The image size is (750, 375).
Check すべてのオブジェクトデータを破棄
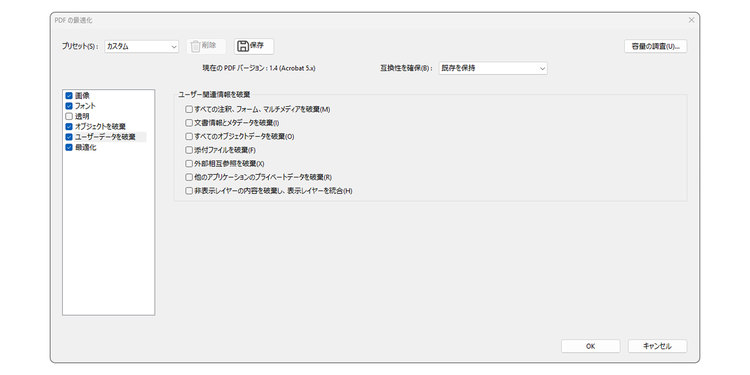click(x=189, y=136)
